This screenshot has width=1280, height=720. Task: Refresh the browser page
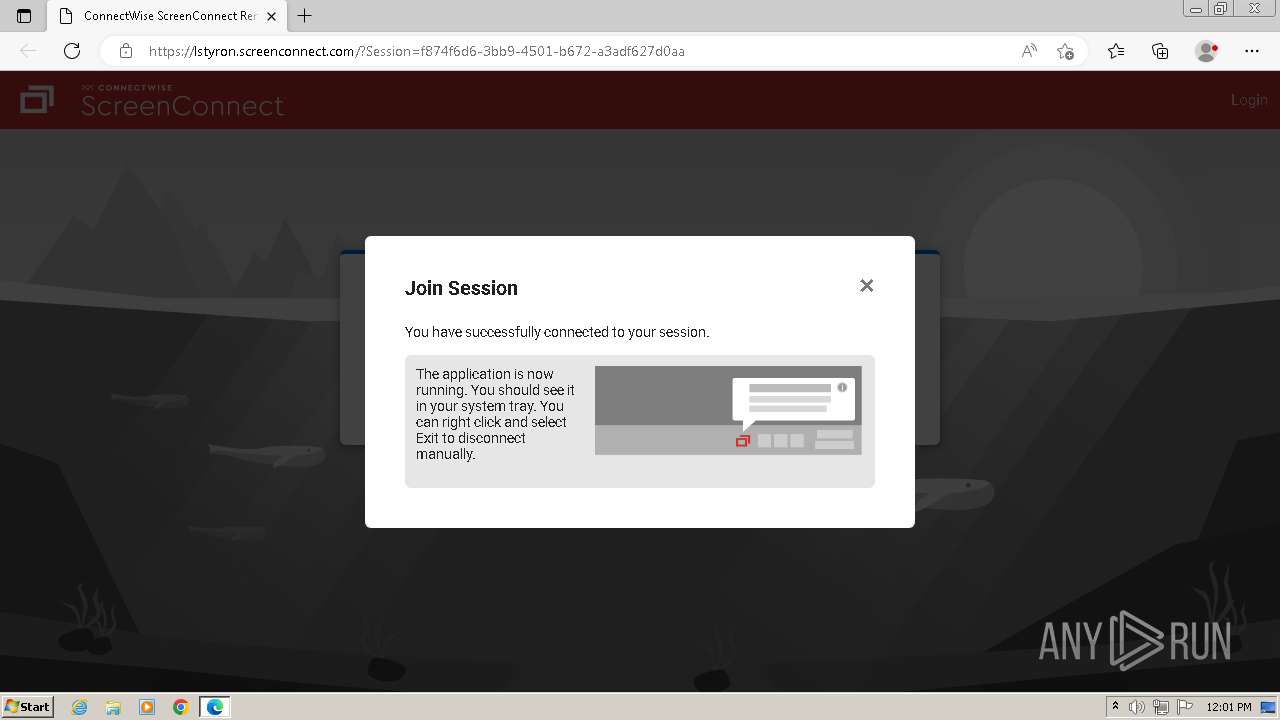click(x=72, y=51)
